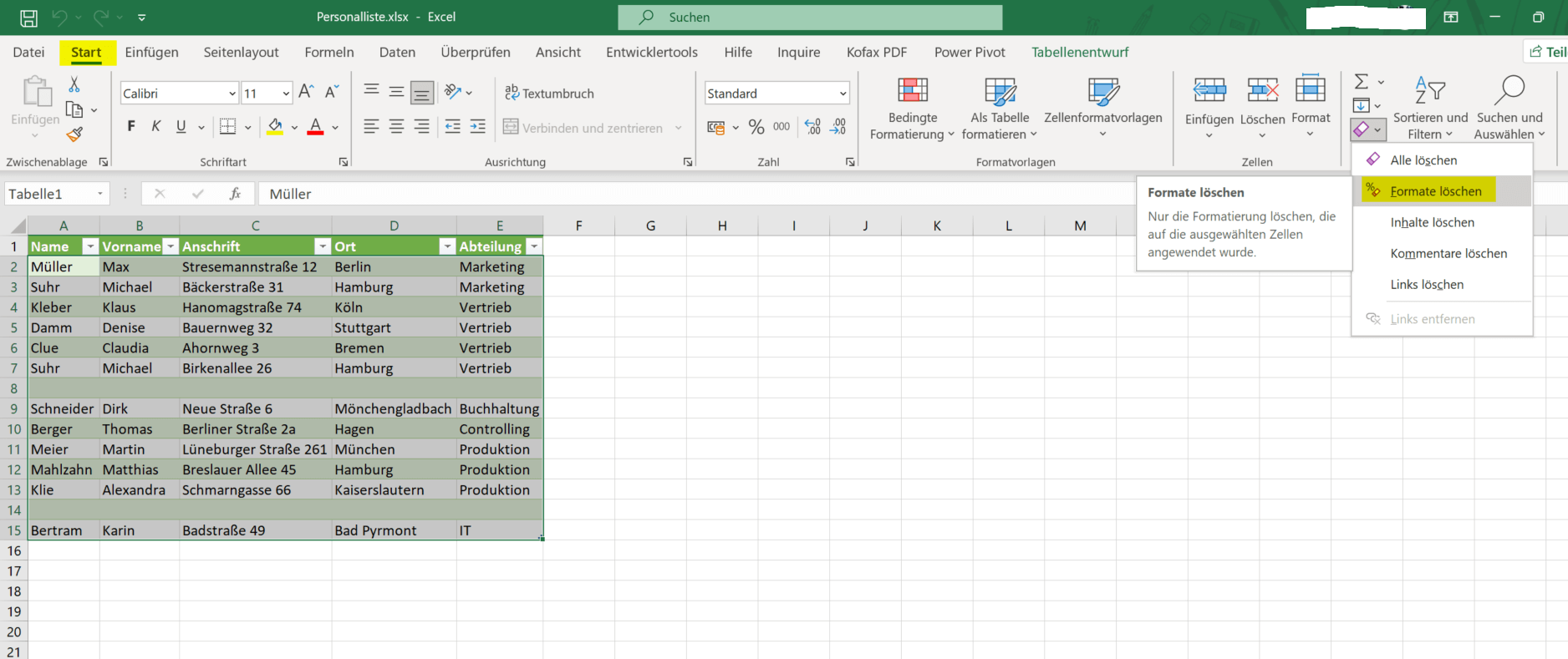Switch to the Formeln tab
Screen dimensions: 1568x659
pos(329,52)
